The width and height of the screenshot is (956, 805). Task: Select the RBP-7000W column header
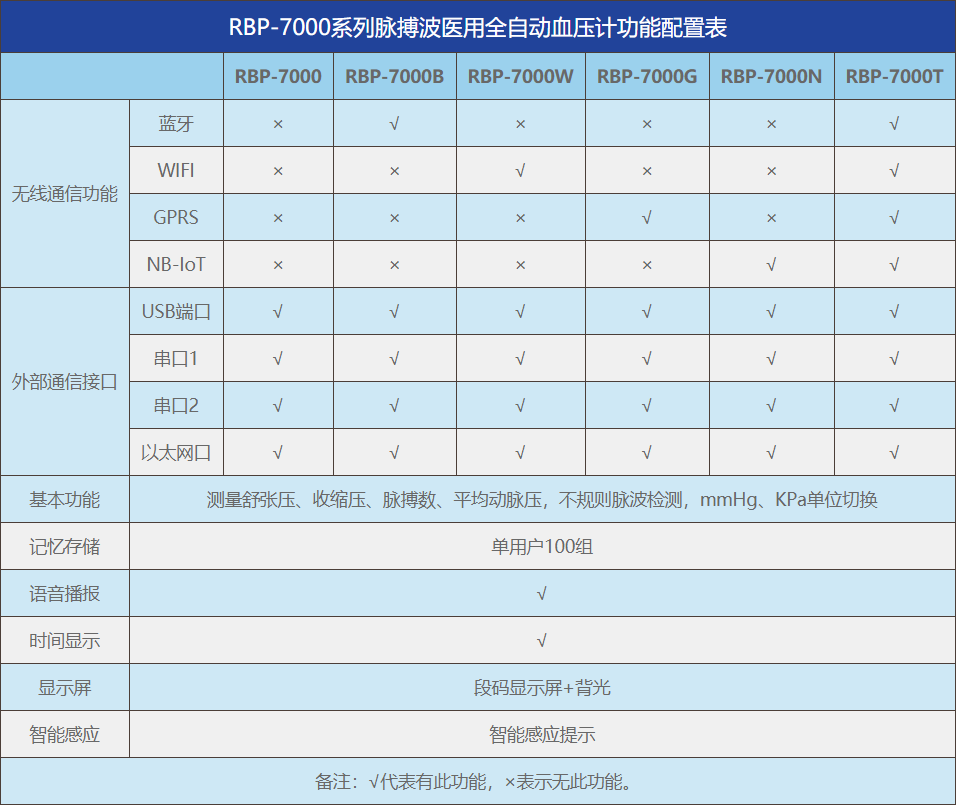(x=520, y=77)
